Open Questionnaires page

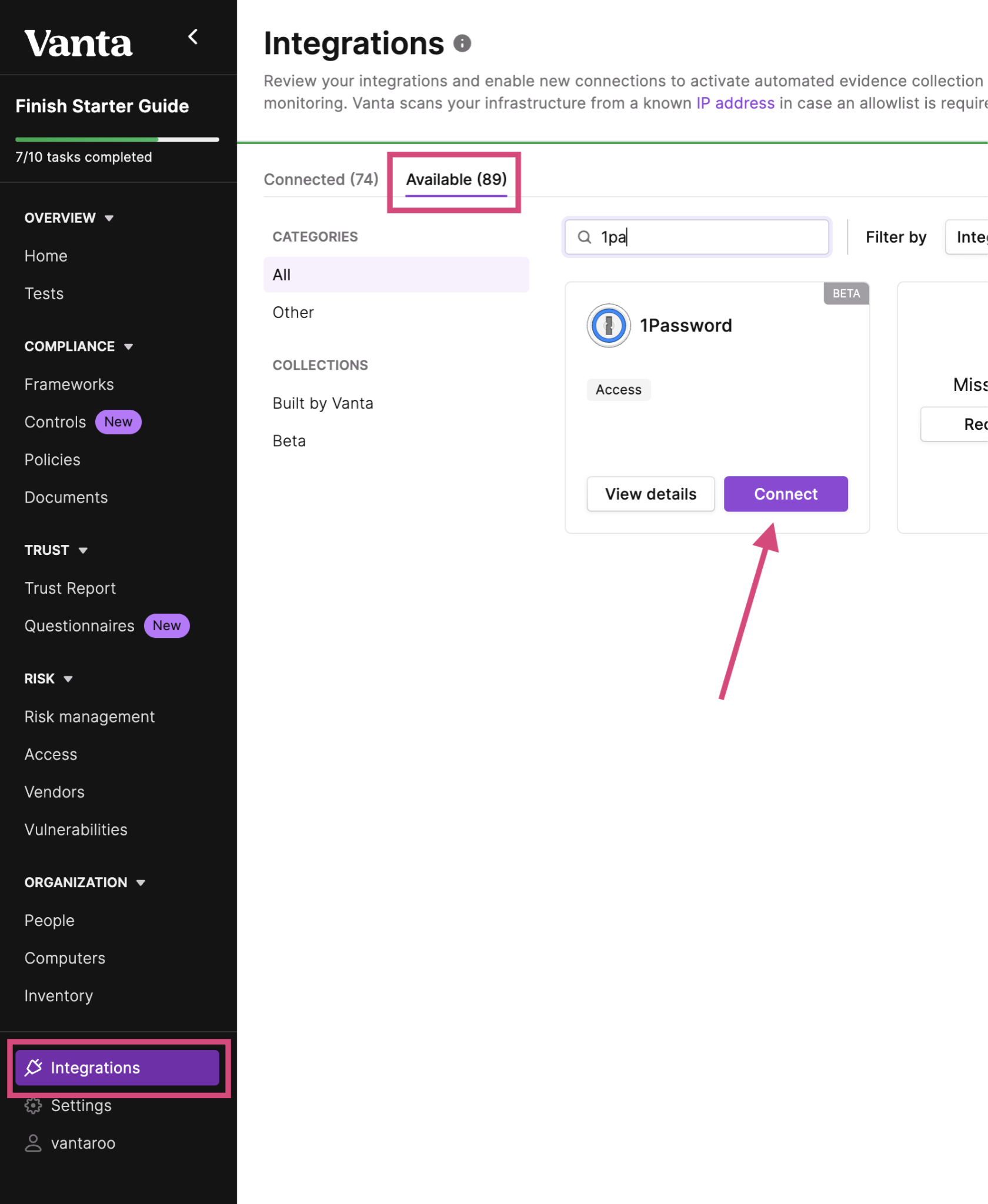coord(79,626)
